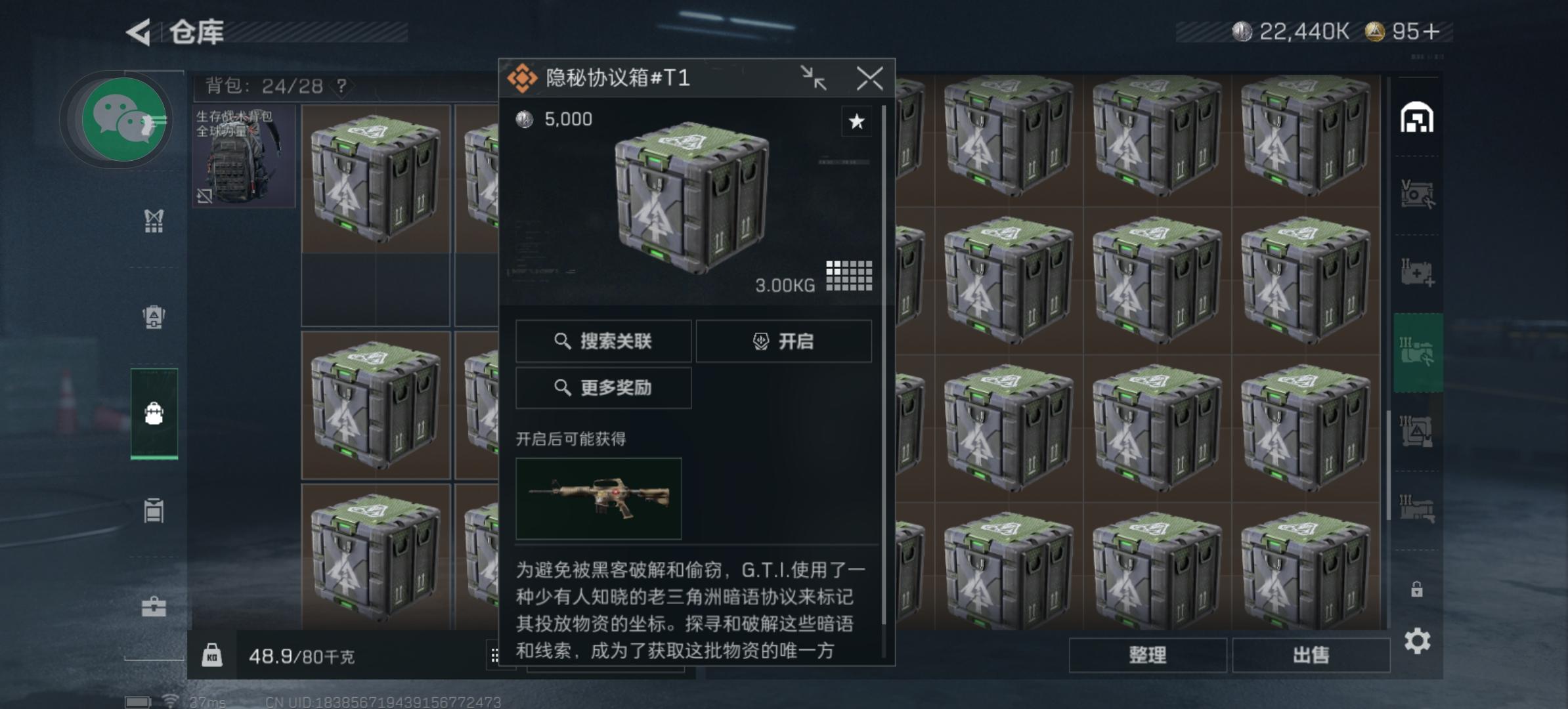
Task: Open the stash settings gear
Action: pos(1417,641)
